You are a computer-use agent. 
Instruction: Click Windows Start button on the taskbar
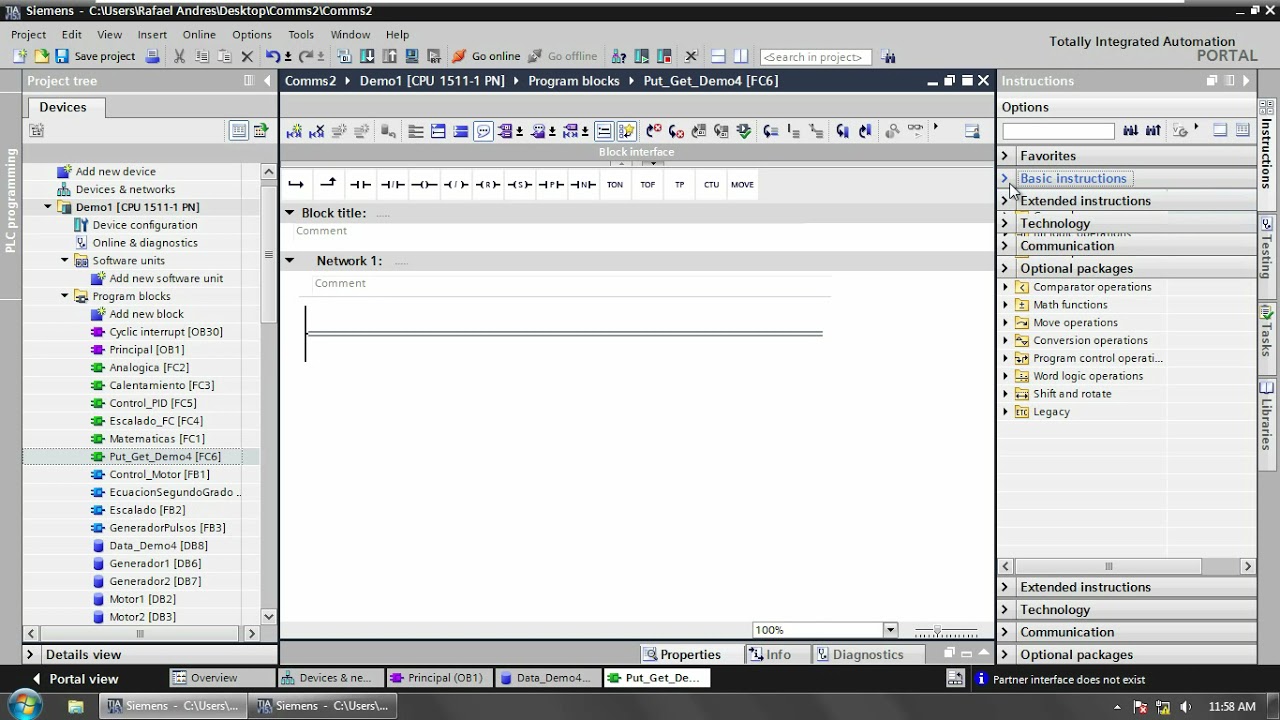click(23, 705)
